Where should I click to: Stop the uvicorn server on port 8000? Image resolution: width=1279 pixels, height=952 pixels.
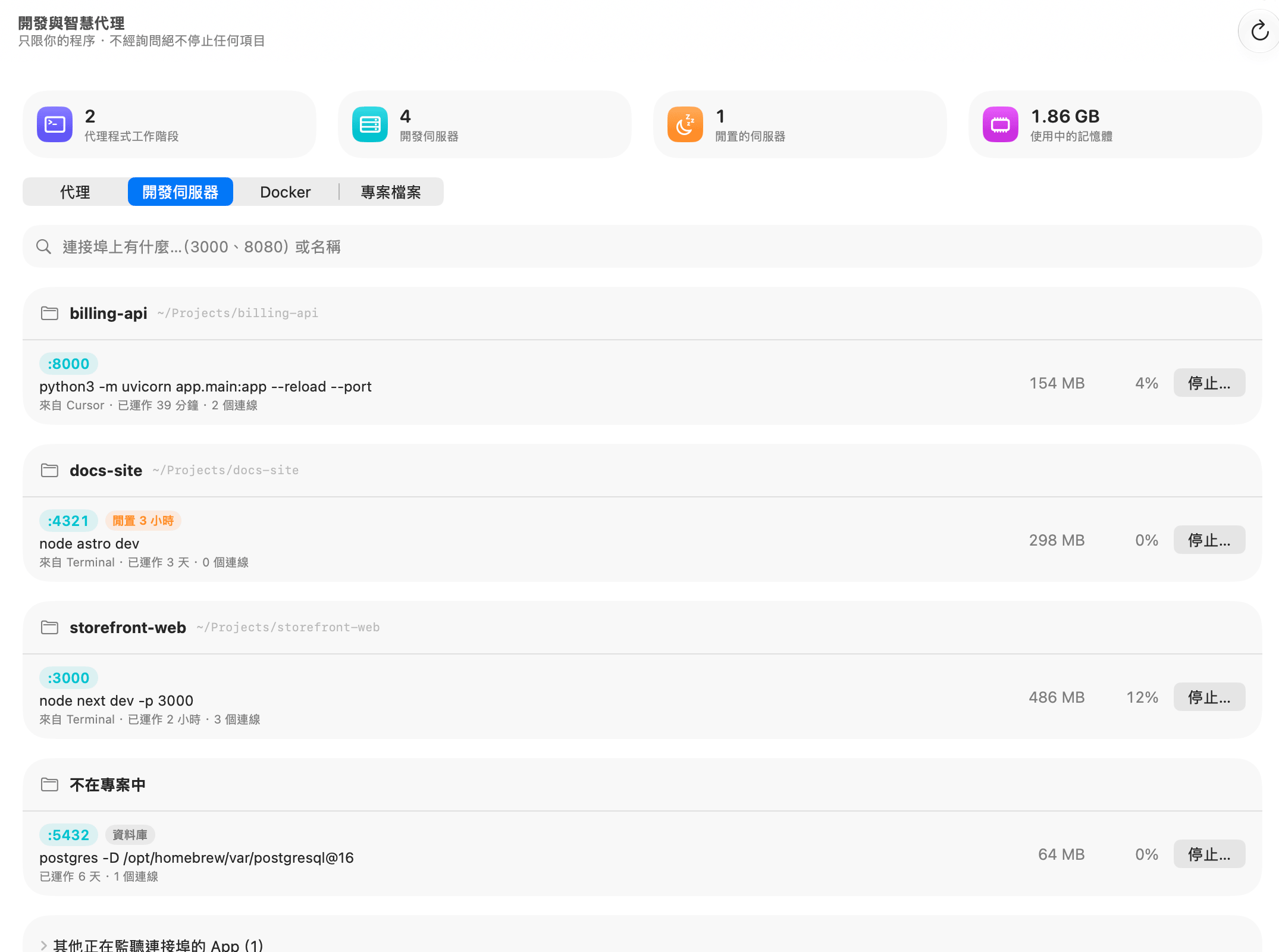click(1209, 383)
